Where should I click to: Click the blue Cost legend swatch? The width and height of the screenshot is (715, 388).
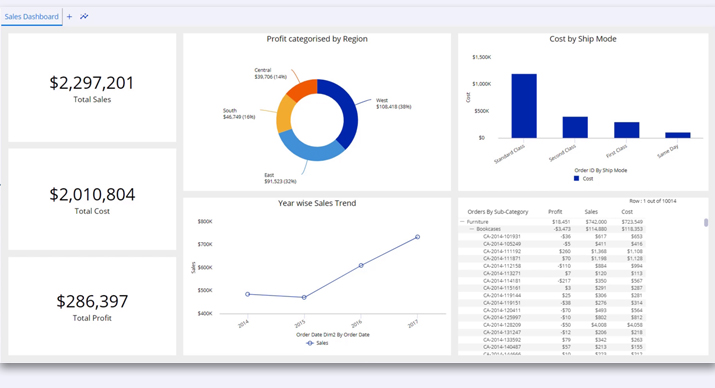click(576, 179)
